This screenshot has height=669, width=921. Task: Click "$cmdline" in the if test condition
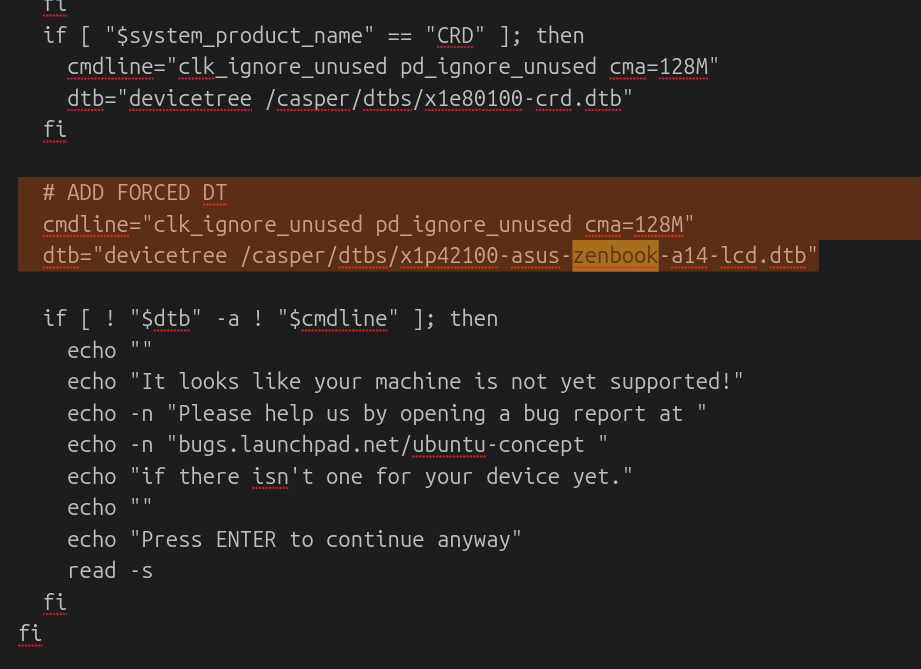[x=337, y=319]
